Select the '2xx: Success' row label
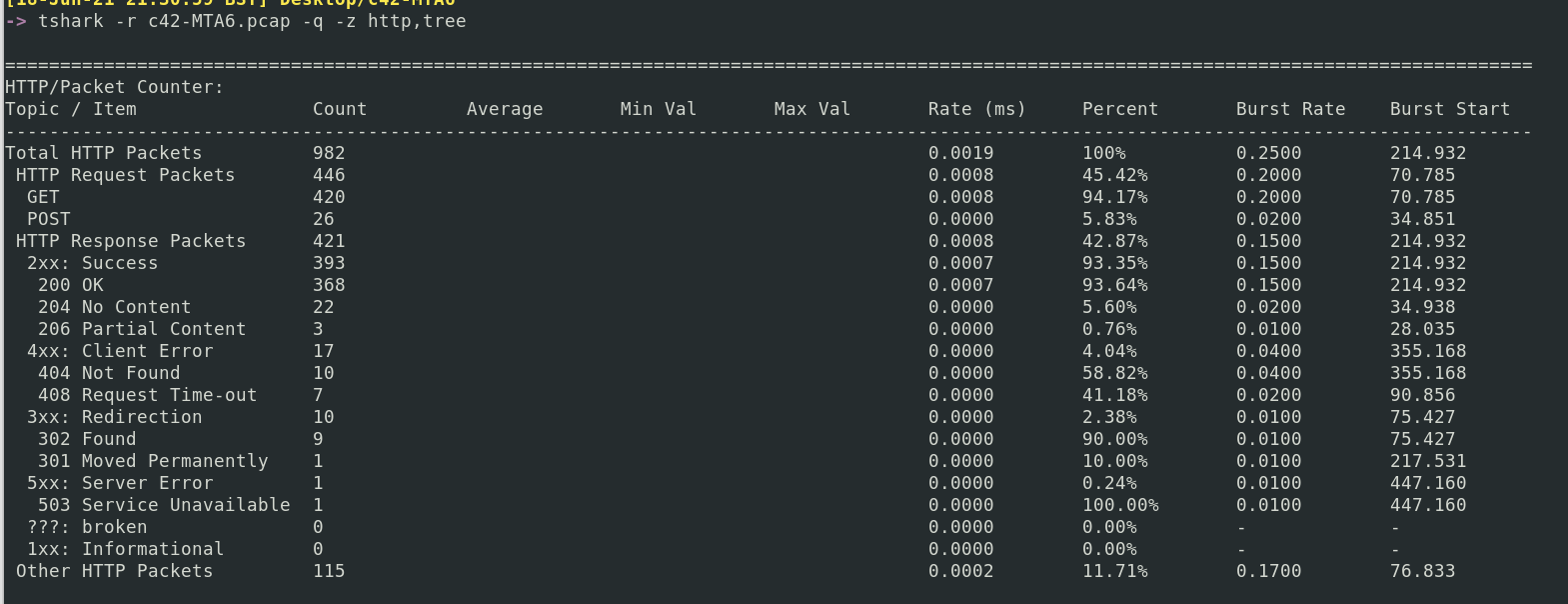 tap(92, 263)
